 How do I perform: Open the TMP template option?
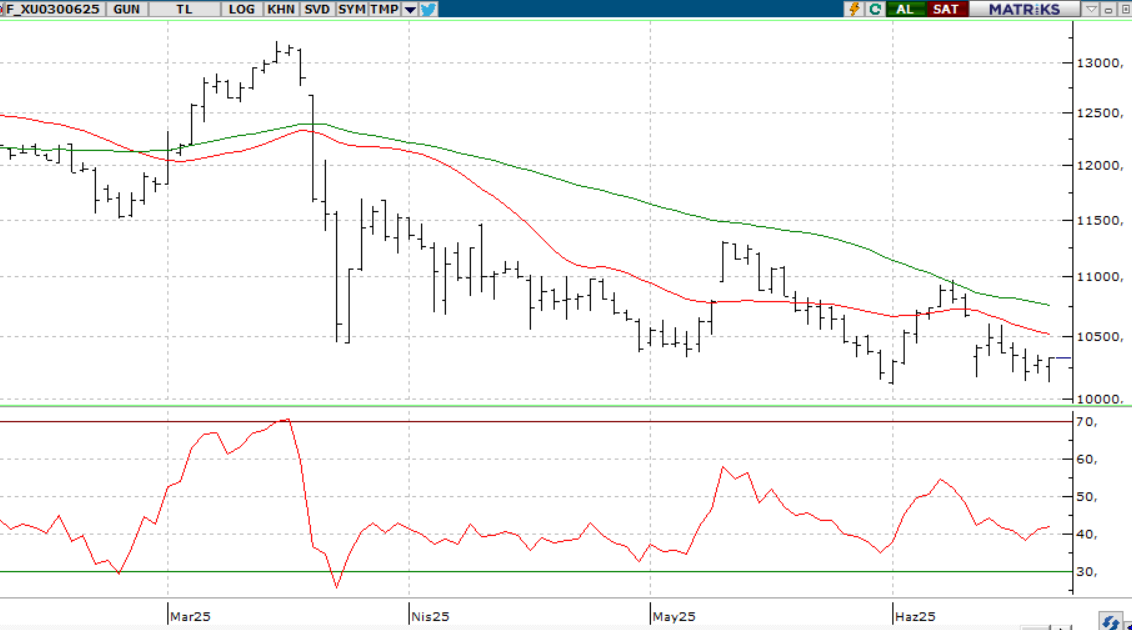pos(384,9)
